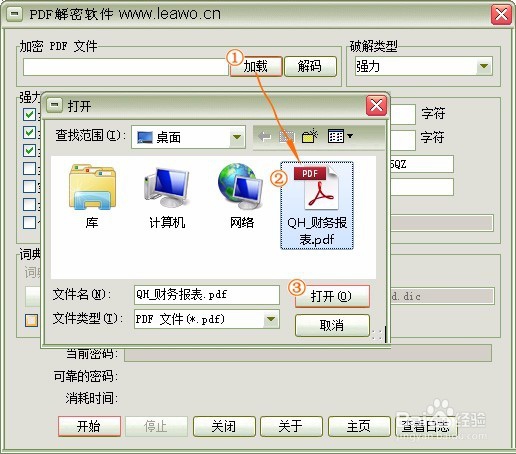Toggle the checkbox in the 词典 section
This screenshot has height=454, width=516.
click(x=31, y=320)
